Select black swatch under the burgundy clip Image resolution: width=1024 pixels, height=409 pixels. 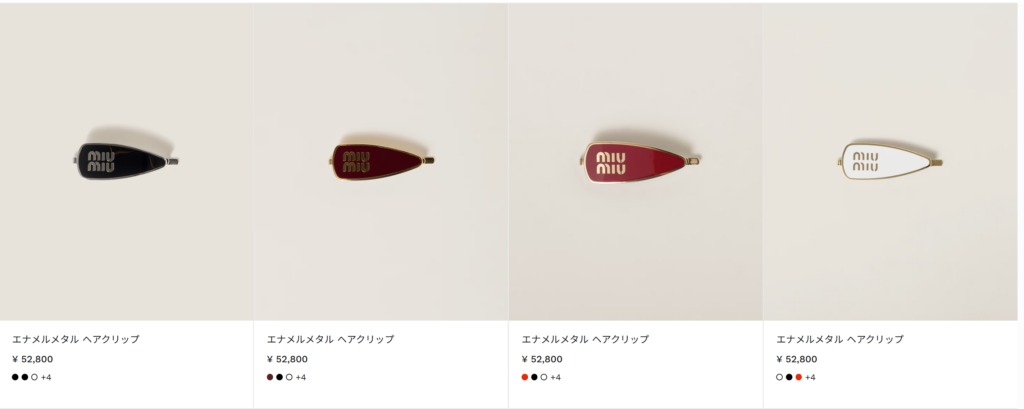(x=280, y=377)
